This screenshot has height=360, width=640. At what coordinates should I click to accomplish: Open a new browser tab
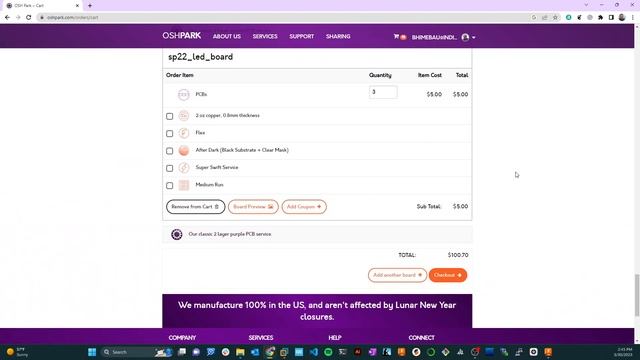pyautogui.click(x=90, y=6)
